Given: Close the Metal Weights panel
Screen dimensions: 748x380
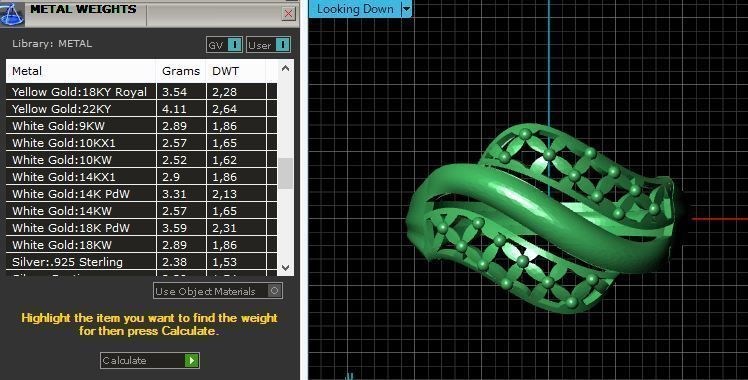Looking at the screenshot, I should [x=289, y=13].
